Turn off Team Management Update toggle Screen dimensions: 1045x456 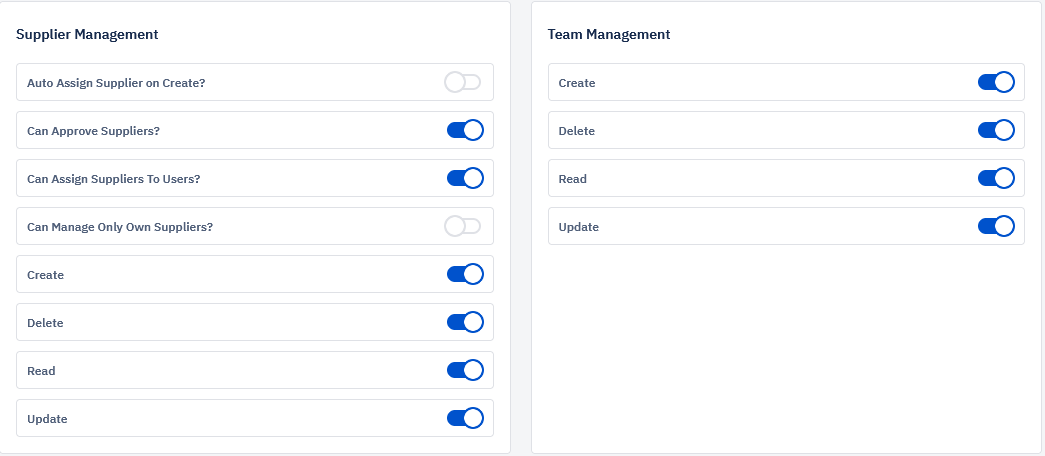pyautogui.click(x=996, y=226)
